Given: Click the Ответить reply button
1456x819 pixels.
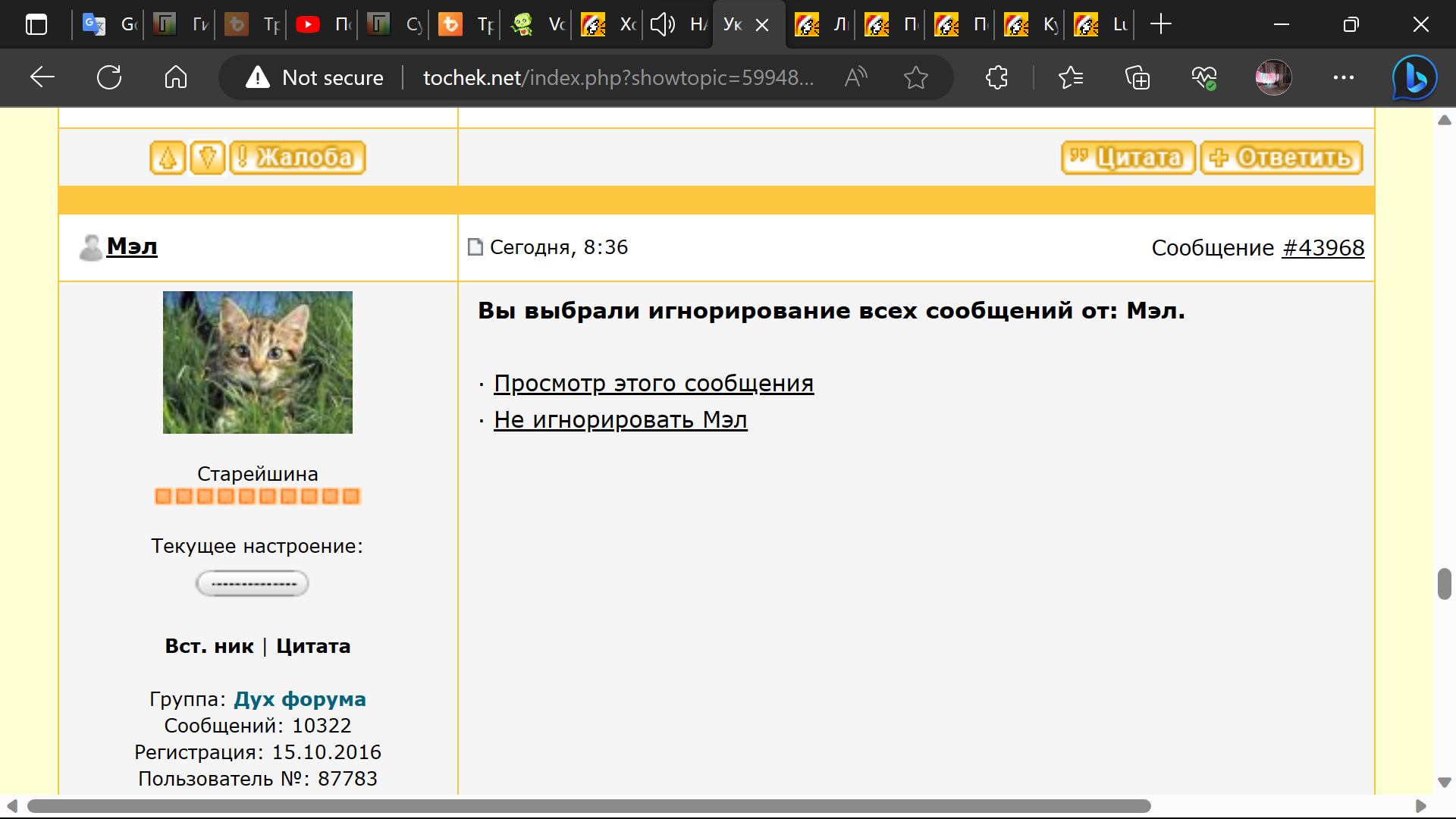Looking at the screenshot, I should click(1281, 158).
